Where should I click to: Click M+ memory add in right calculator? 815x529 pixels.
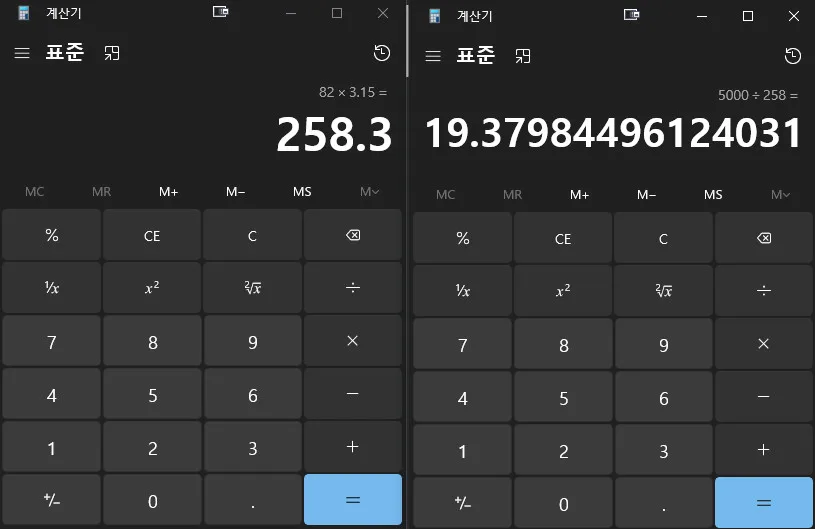pos(580,195)
